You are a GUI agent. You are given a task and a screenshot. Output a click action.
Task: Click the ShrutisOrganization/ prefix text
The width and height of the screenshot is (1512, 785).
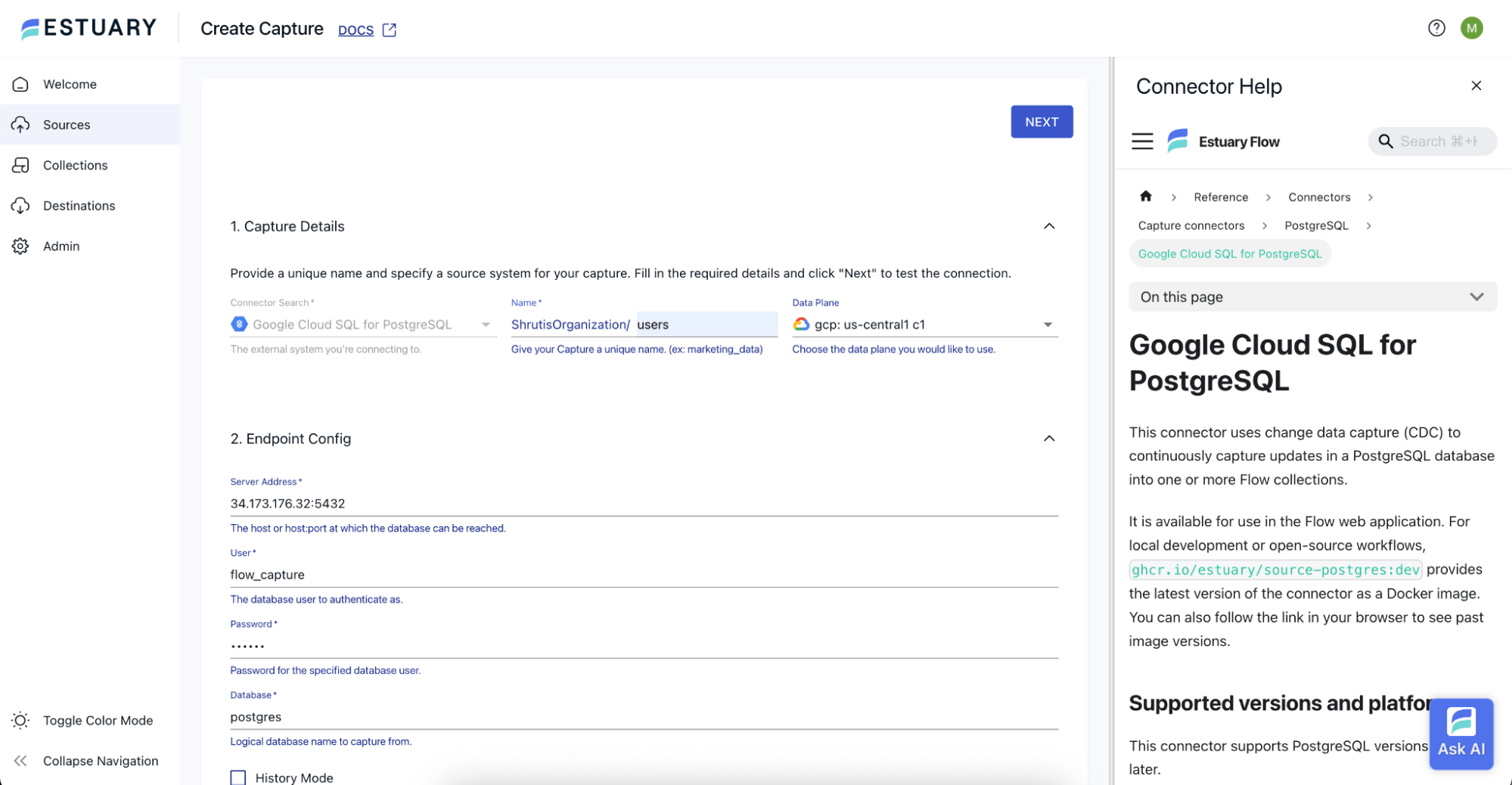point(570,324)
